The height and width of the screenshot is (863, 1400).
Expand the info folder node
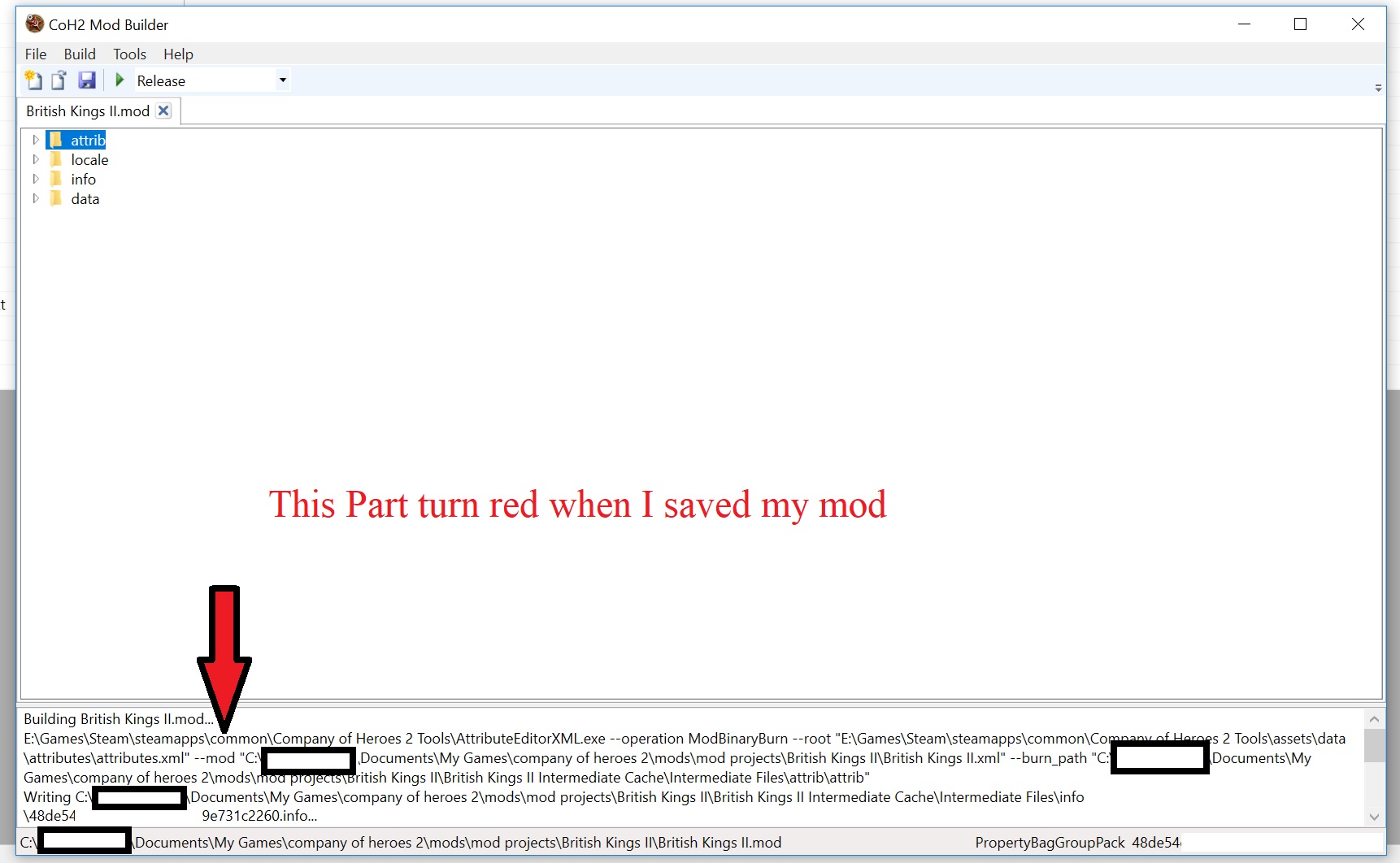click(35, 179)
